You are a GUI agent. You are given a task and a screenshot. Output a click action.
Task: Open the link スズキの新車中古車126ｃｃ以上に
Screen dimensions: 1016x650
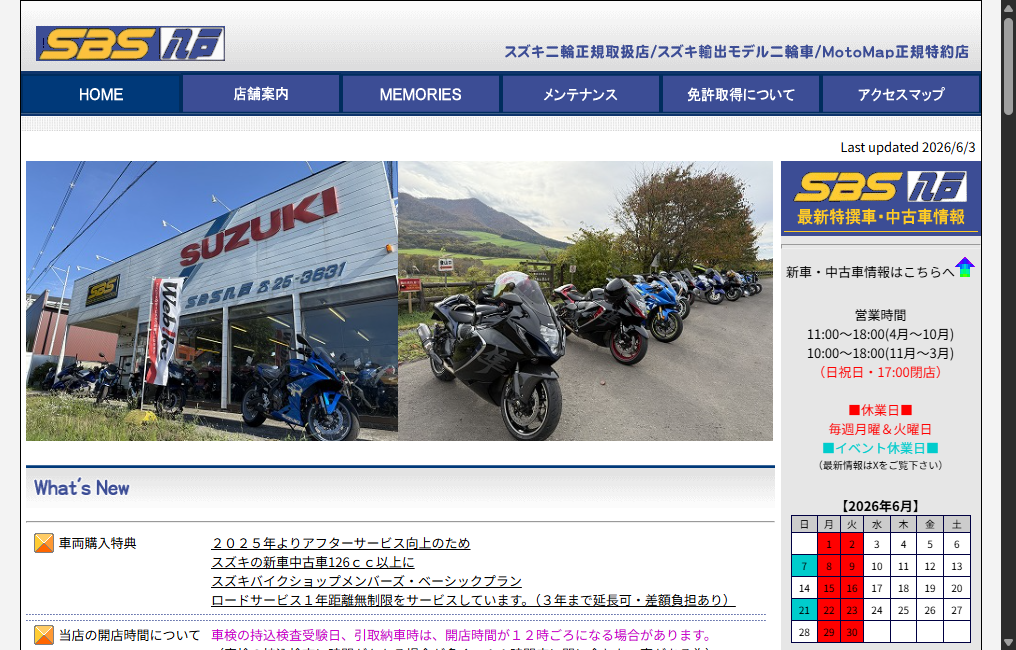313,562
